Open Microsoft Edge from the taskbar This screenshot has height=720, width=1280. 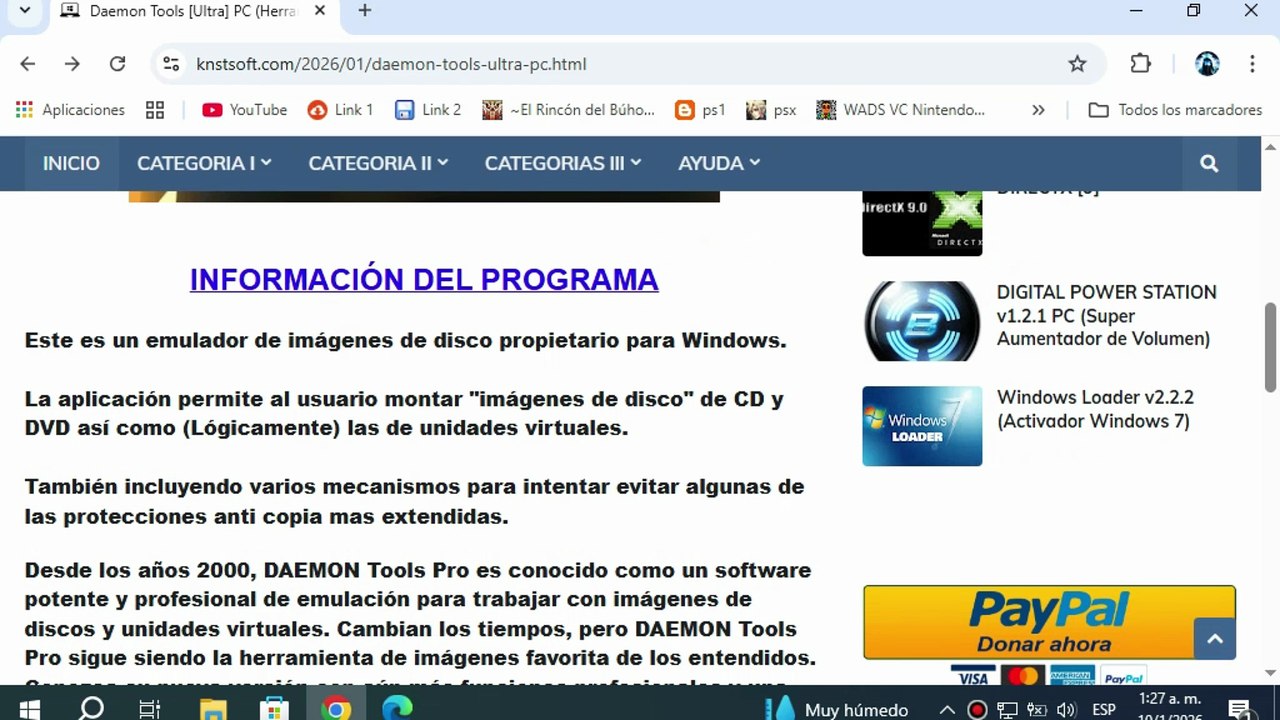click(x=398, y=709)
